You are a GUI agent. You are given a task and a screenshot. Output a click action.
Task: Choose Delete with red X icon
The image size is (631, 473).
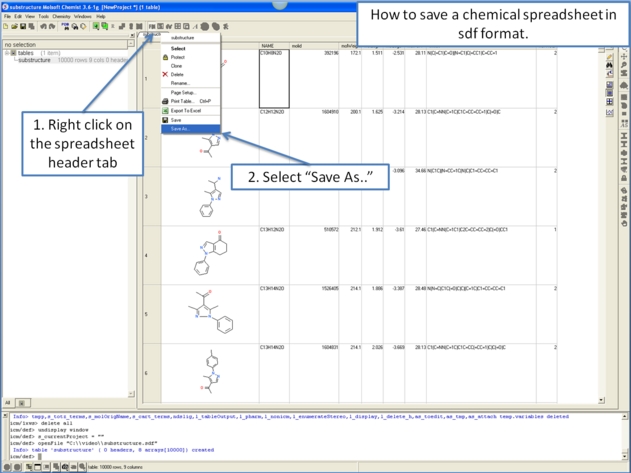(x=176, y=74)
